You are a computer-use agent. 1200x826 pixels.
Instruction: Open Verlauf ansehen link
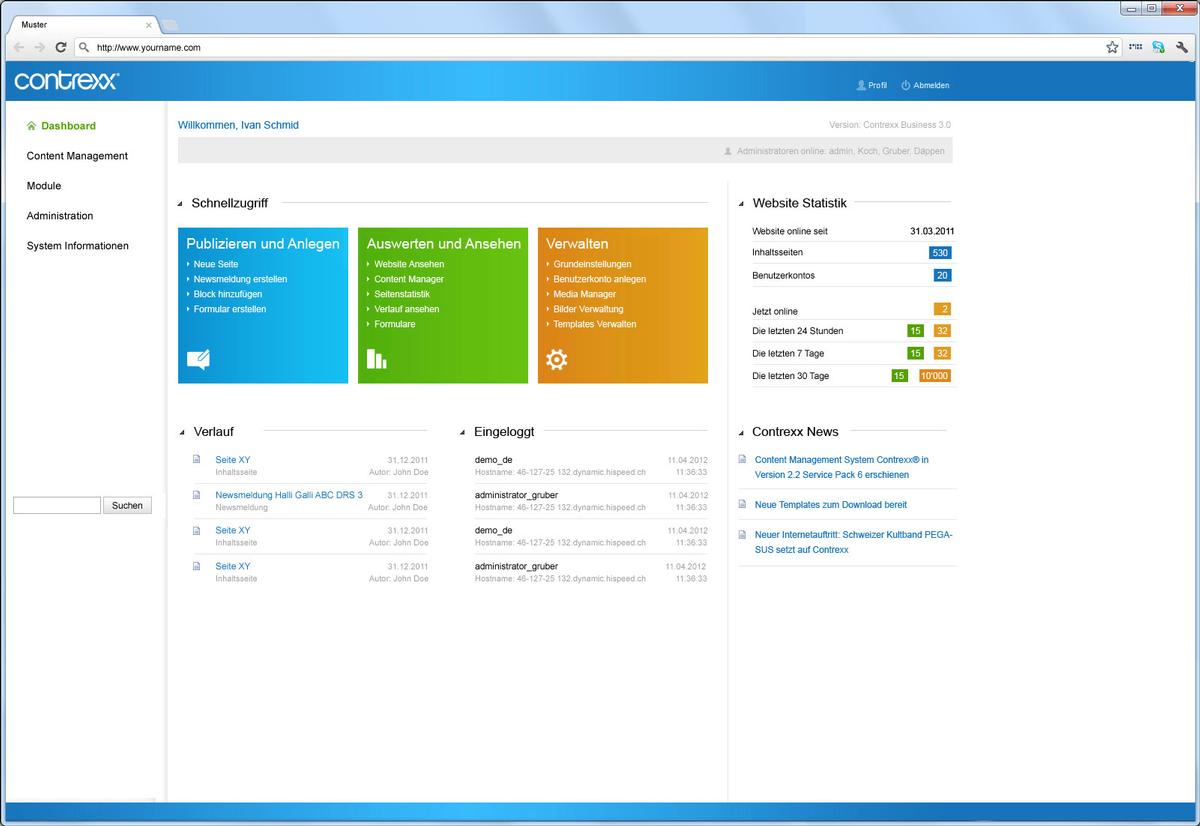click(407, 309)
